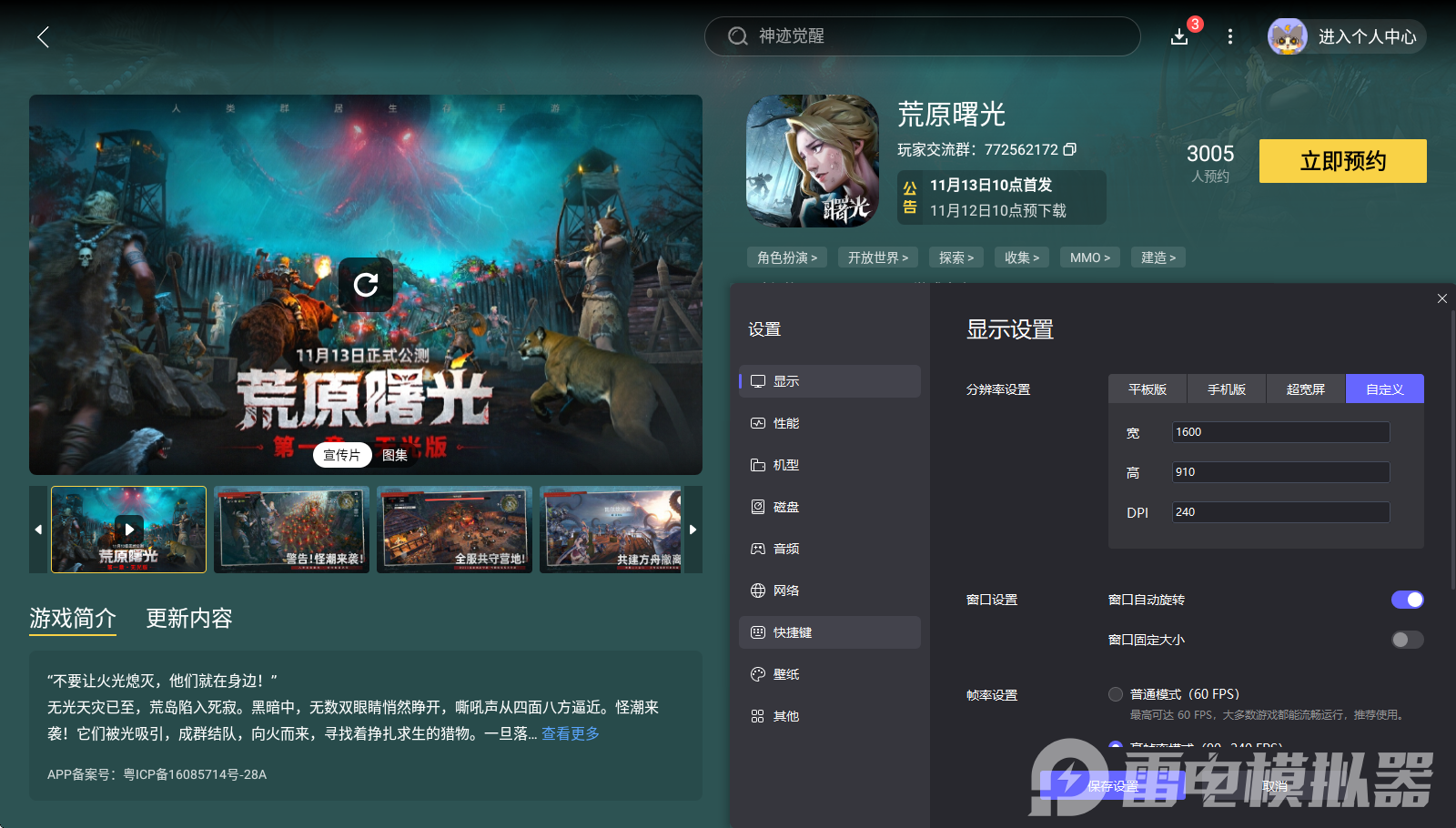This screenshot has height=828, width=1456.
Task: Select the 全服共守营地! screenshot thumbnail
Action: (x=454, y=530)
